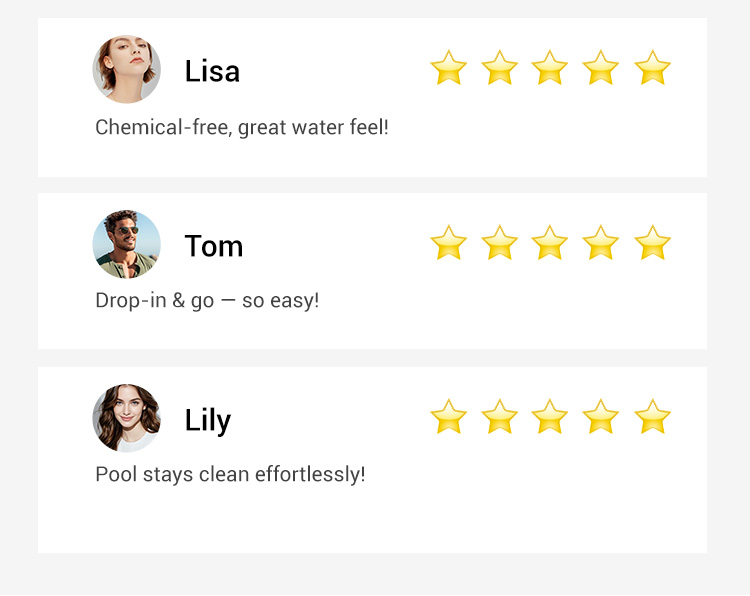Click the fifth star in Lisa's rating
This screenshot has width=750, height=596.
pos(652,69)
